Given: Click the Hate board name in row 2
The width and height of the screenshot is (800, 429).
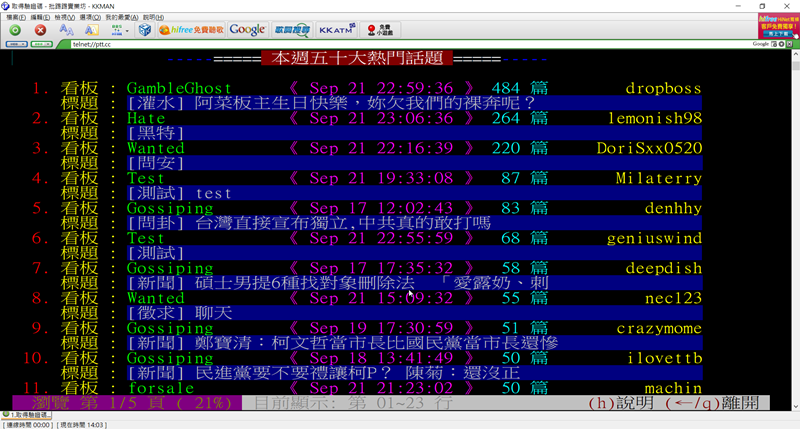Looking at the screenshot, I should (146, 118).
